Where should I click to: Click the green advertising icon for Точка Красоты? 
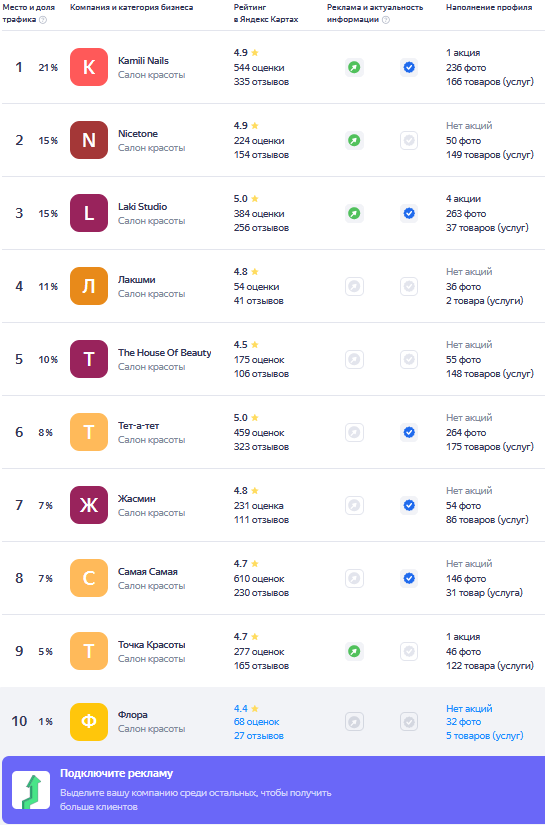pos(355,651)
